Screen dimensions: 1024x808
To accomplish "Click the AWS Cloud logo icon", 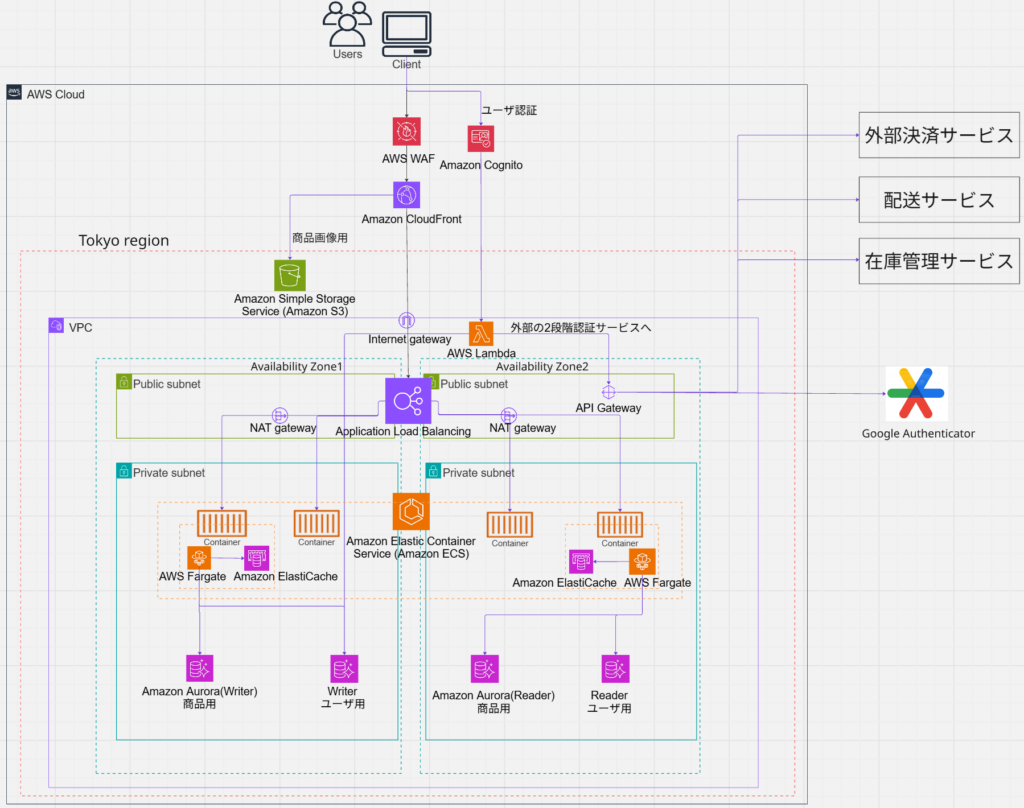I will [x=14, y=92].
